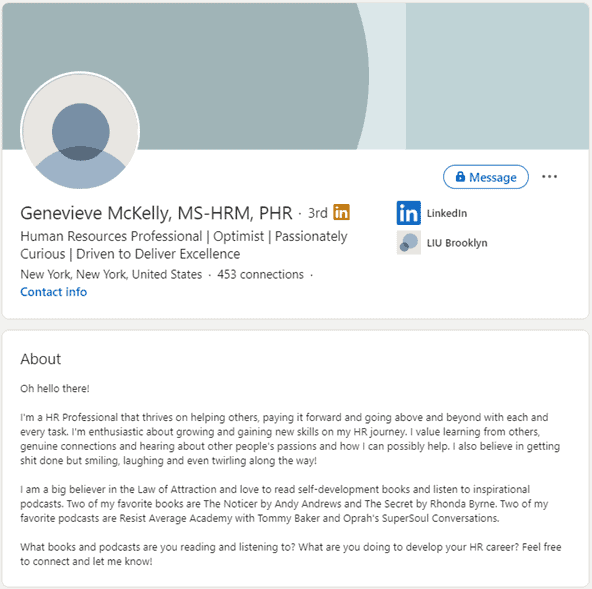Click the blue LinkedIn company logo
This screenshot has width=592, height=589.
(409, 213)
